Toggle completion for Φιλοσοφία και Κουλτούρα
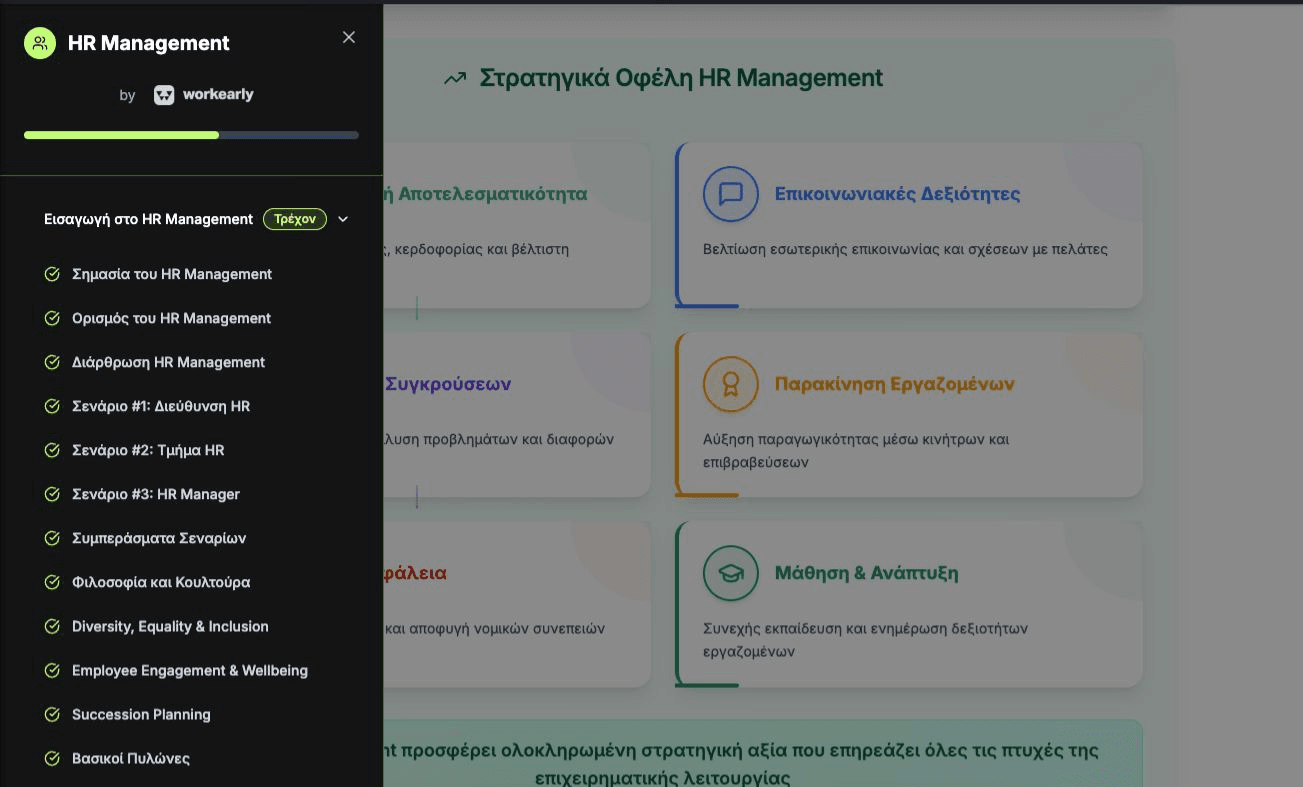 coord(52,582)
